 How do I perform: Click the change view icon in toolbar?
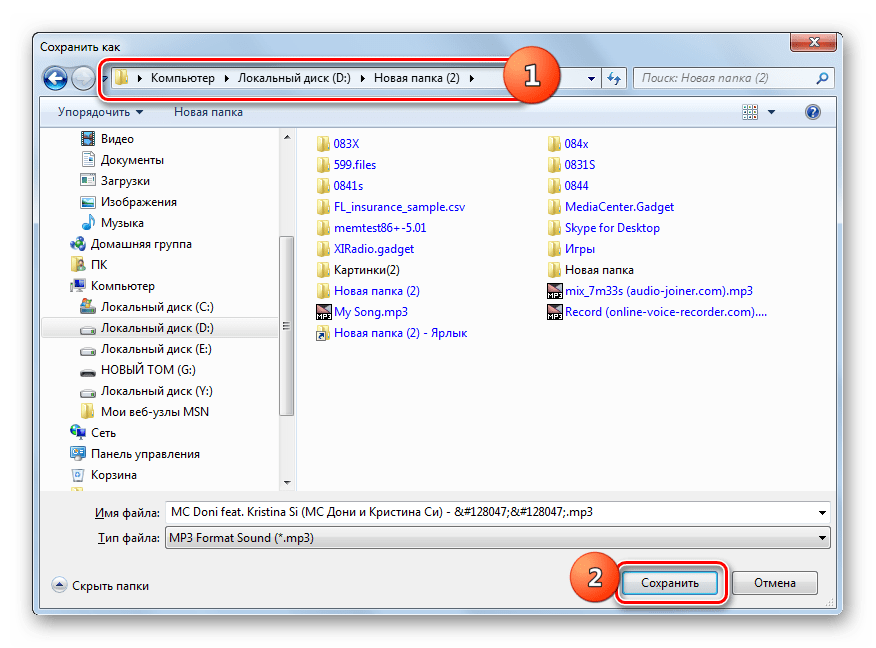click(x=750, y=112)
